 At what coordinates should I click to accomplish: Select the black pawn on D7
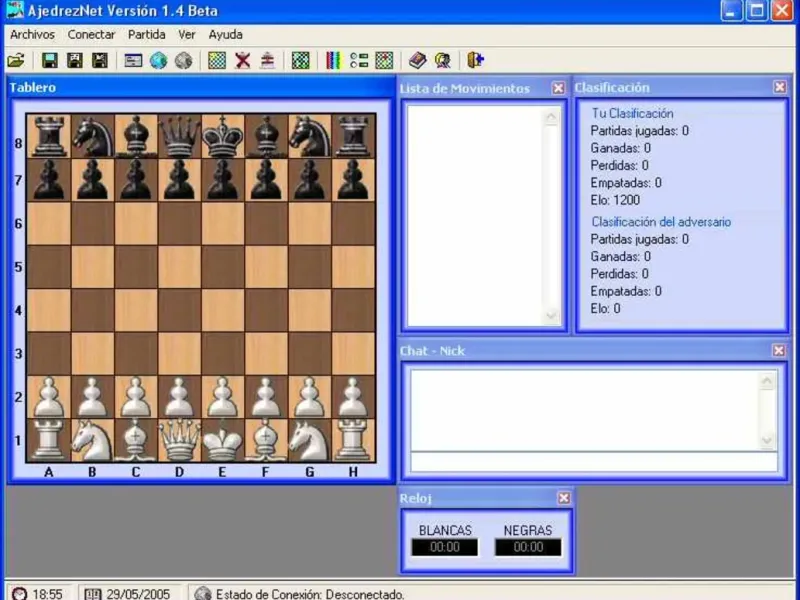(x=179, y=180)
